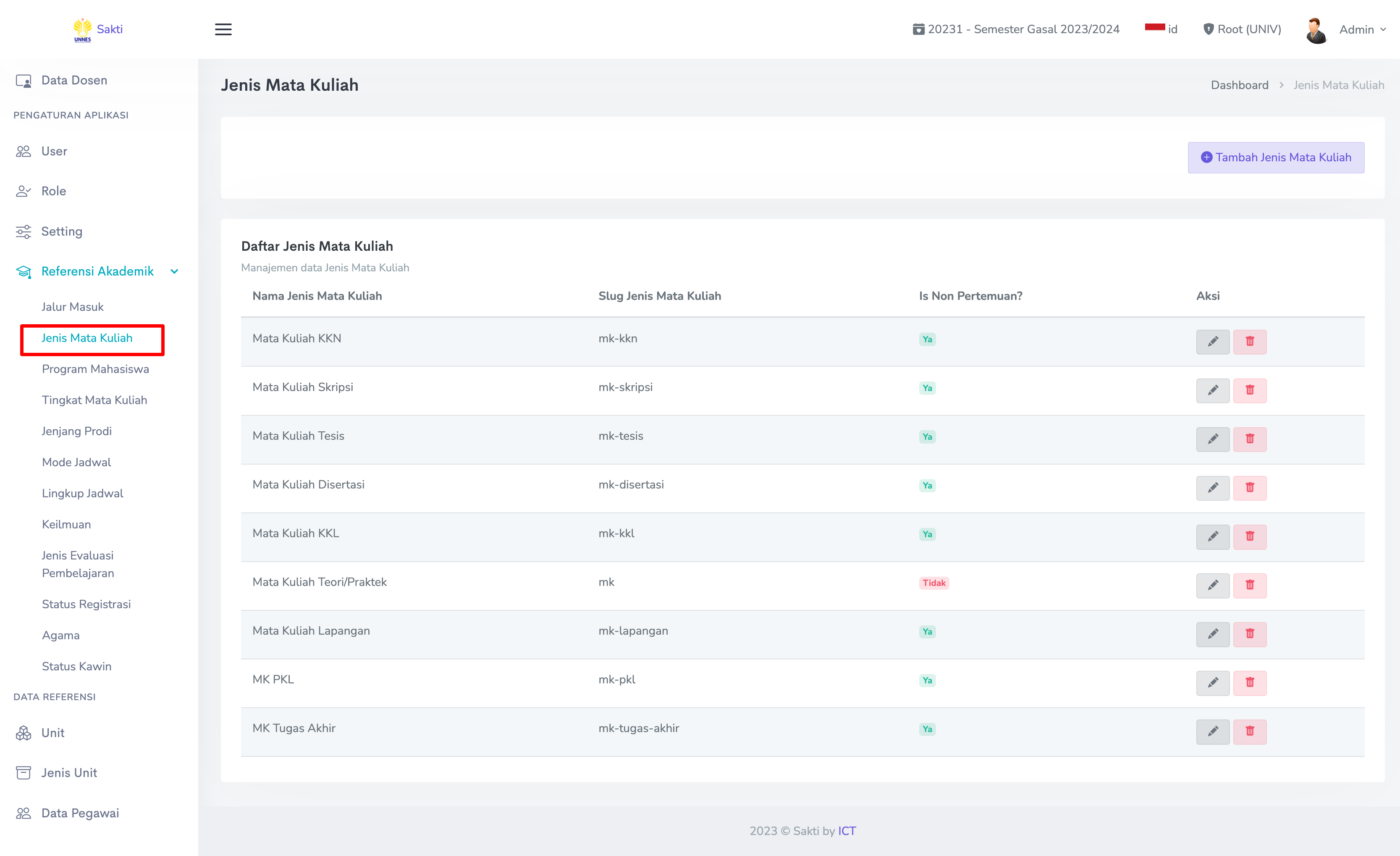Go to Data Pegawai menu
1400x856 pixels.
coord(80,813)
